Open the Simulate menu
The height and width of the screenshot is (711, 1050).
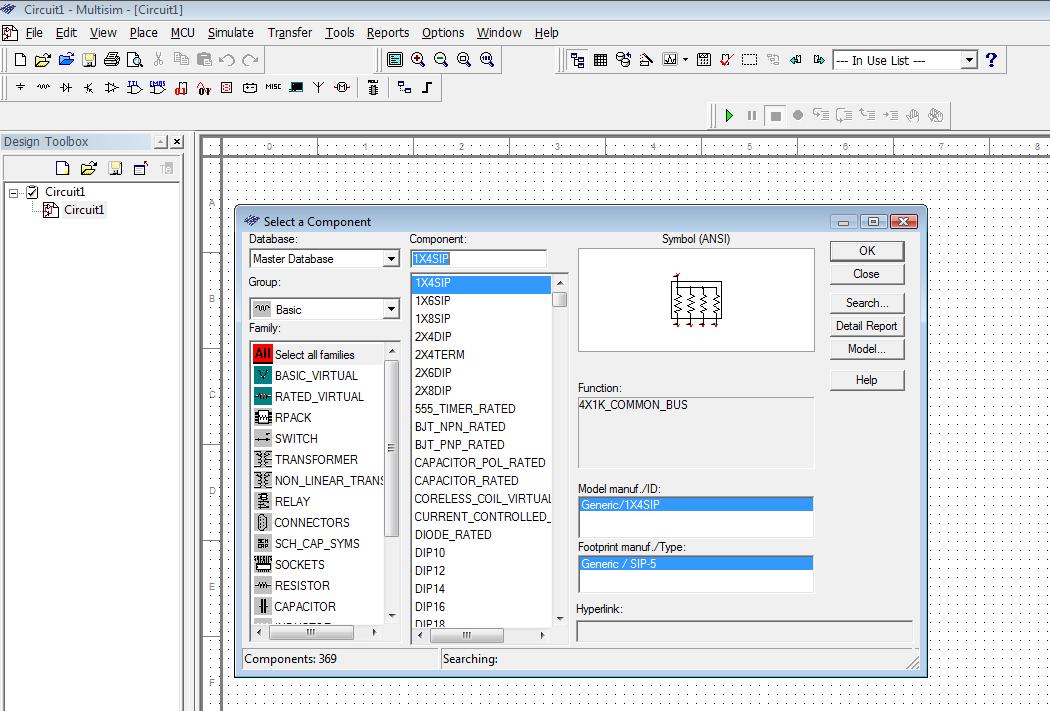(230, 33)
